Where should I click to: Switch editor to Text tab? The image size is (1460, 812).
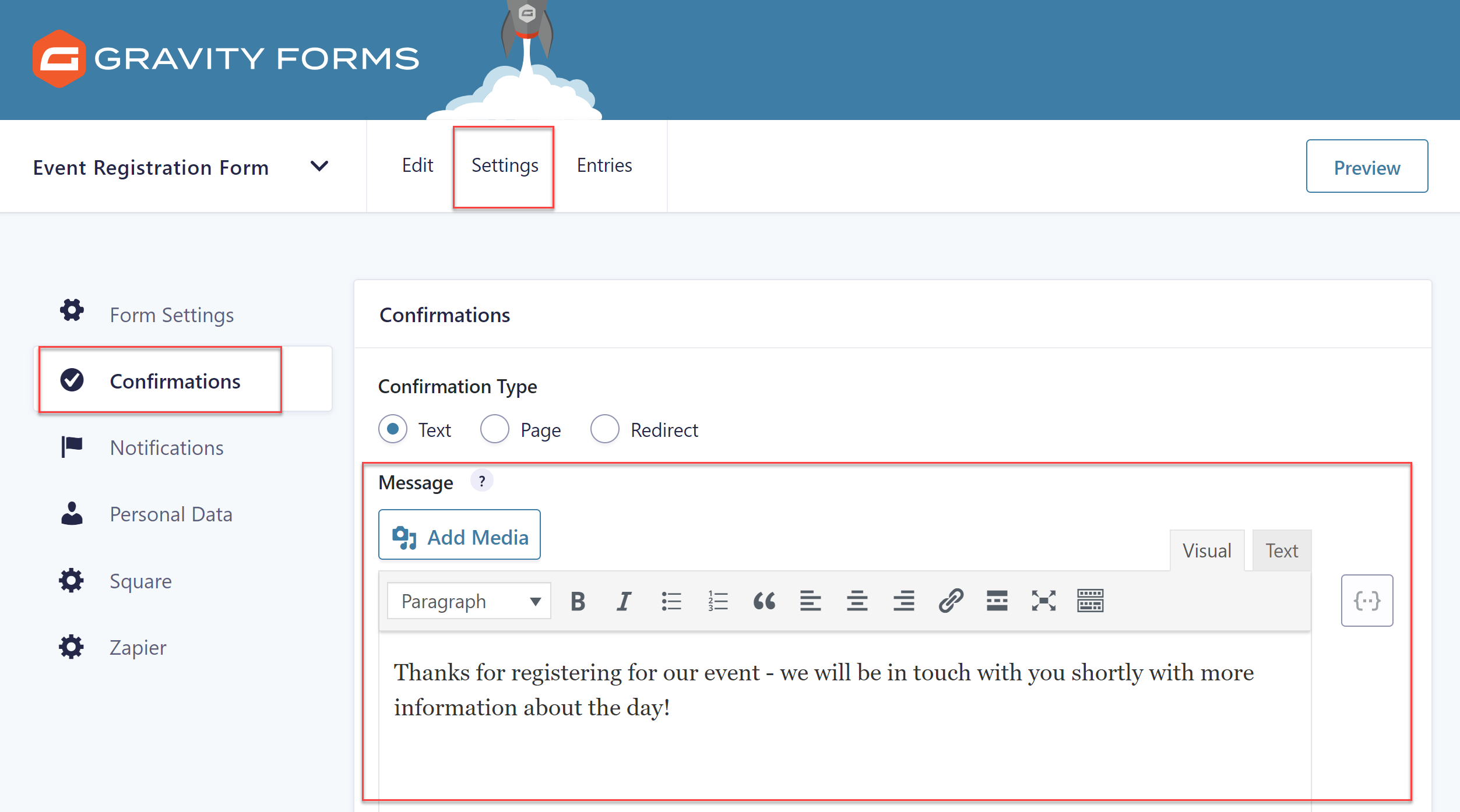click(x=1282, y=550)
